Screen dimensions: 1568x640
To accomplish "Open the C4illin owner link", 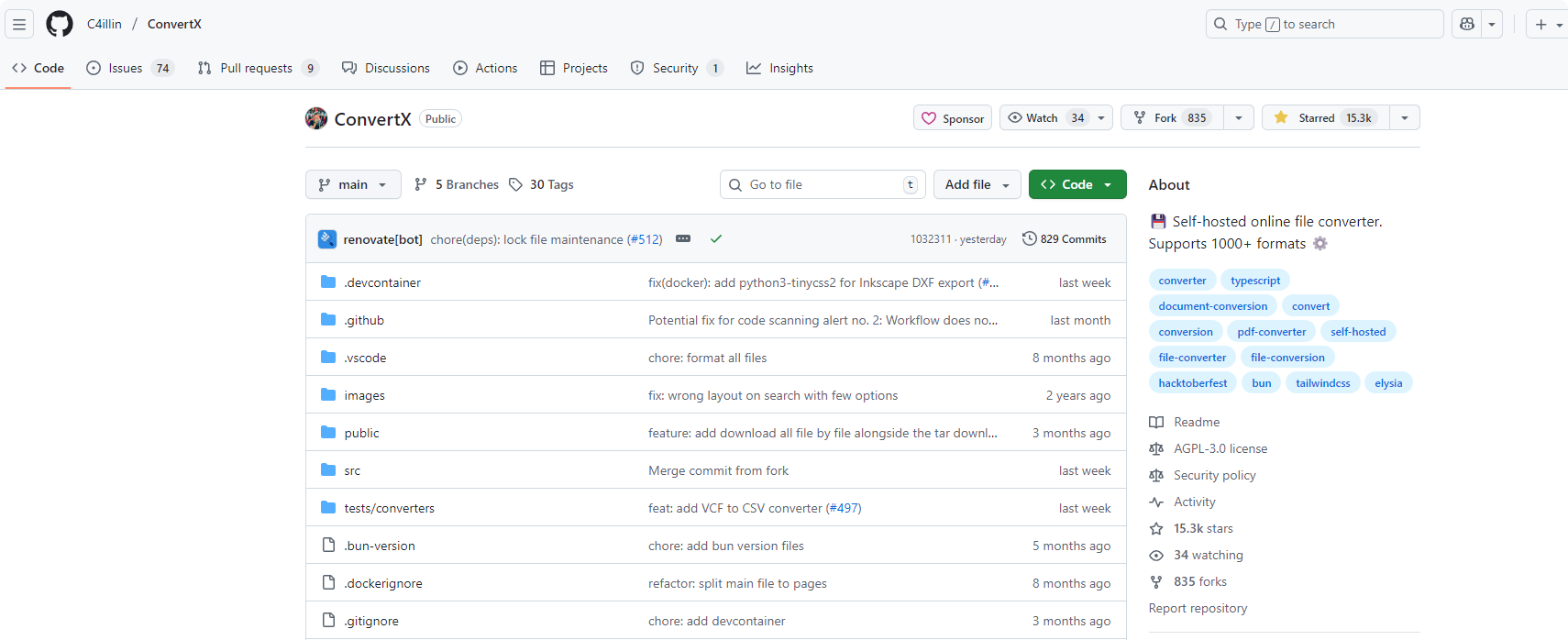I will pyautogui.click(x=105, y=24).
